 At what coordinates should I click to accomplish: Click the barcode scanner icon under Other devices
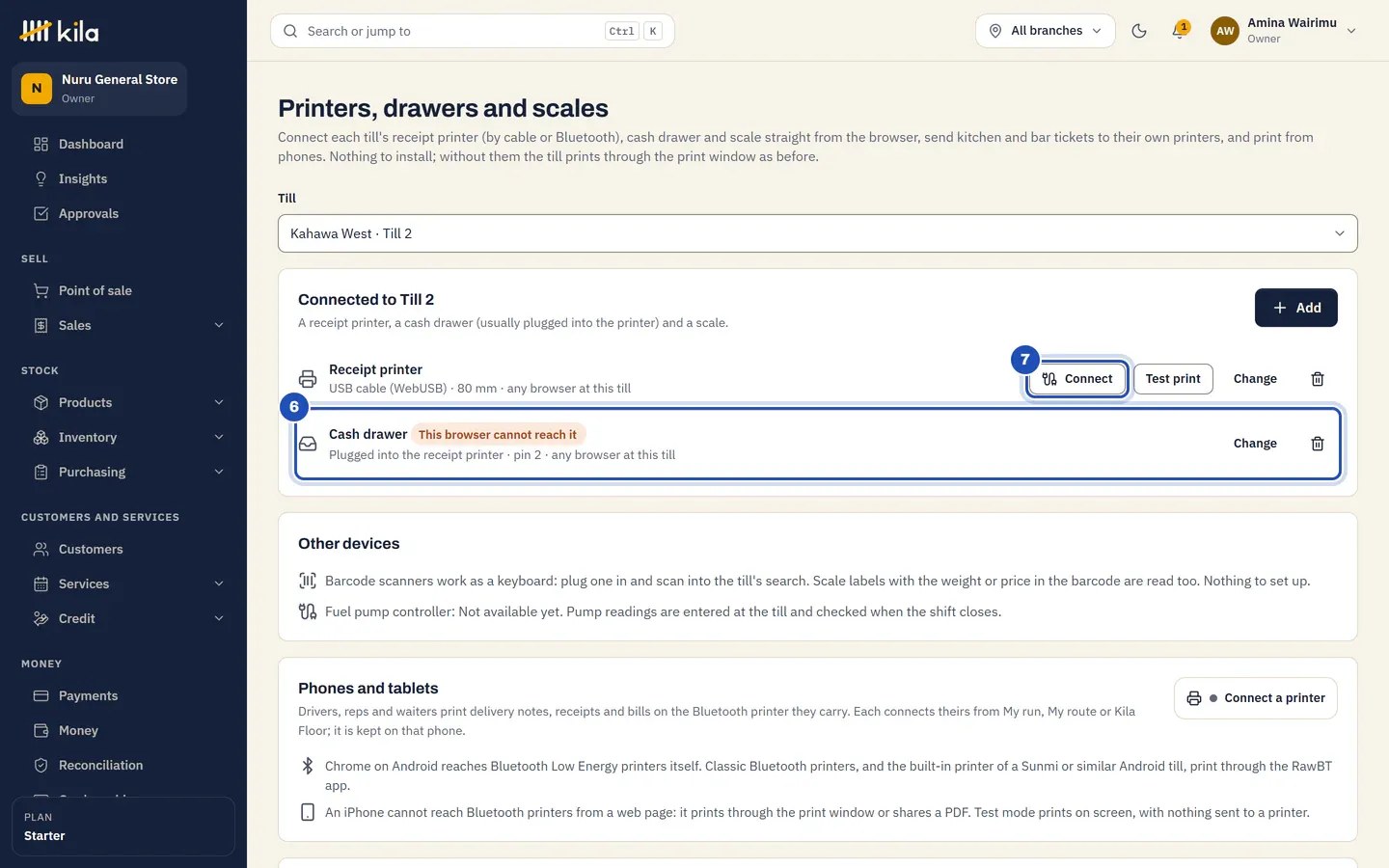(x=308, y=581)
